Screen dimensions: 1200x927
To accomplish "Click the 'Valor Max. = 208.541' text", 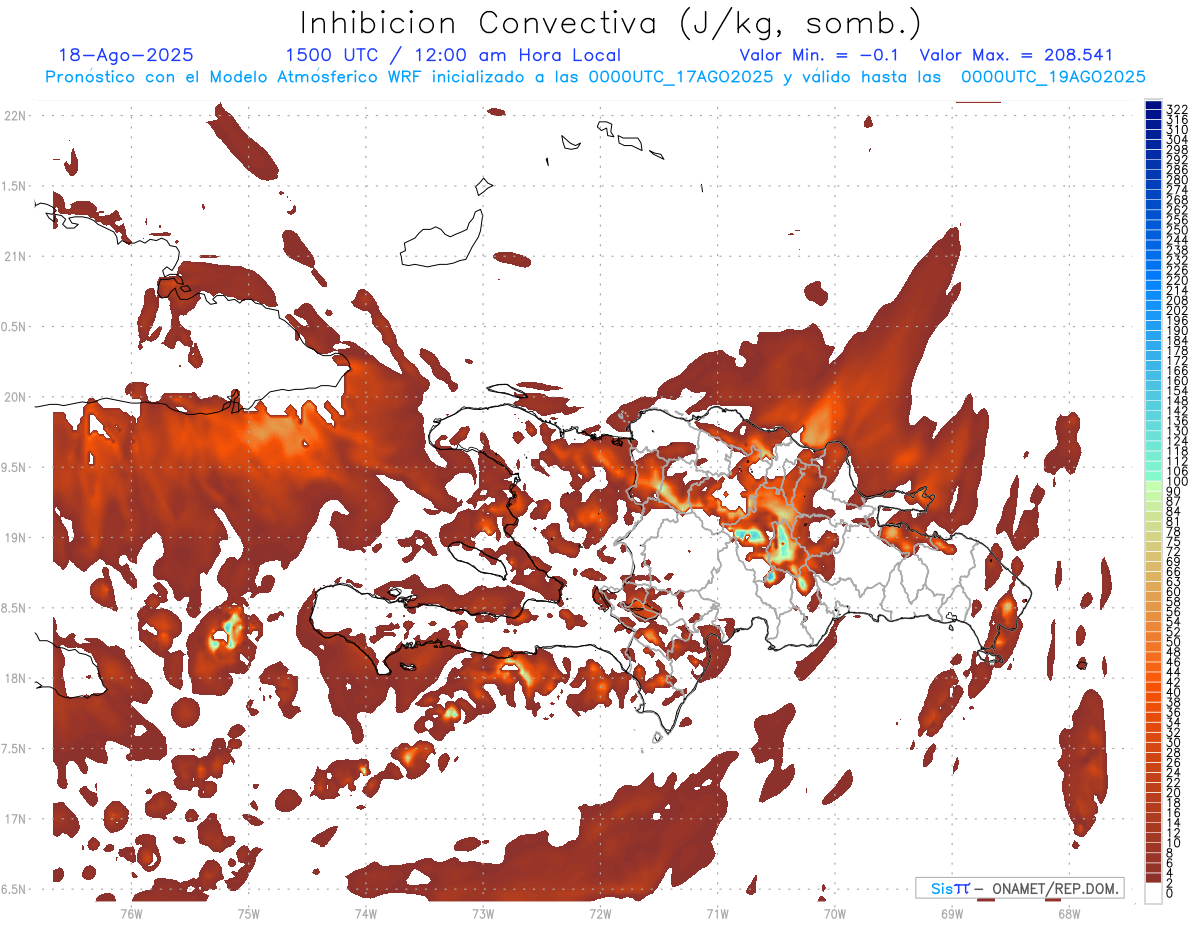I will (x=1016, y=56).
